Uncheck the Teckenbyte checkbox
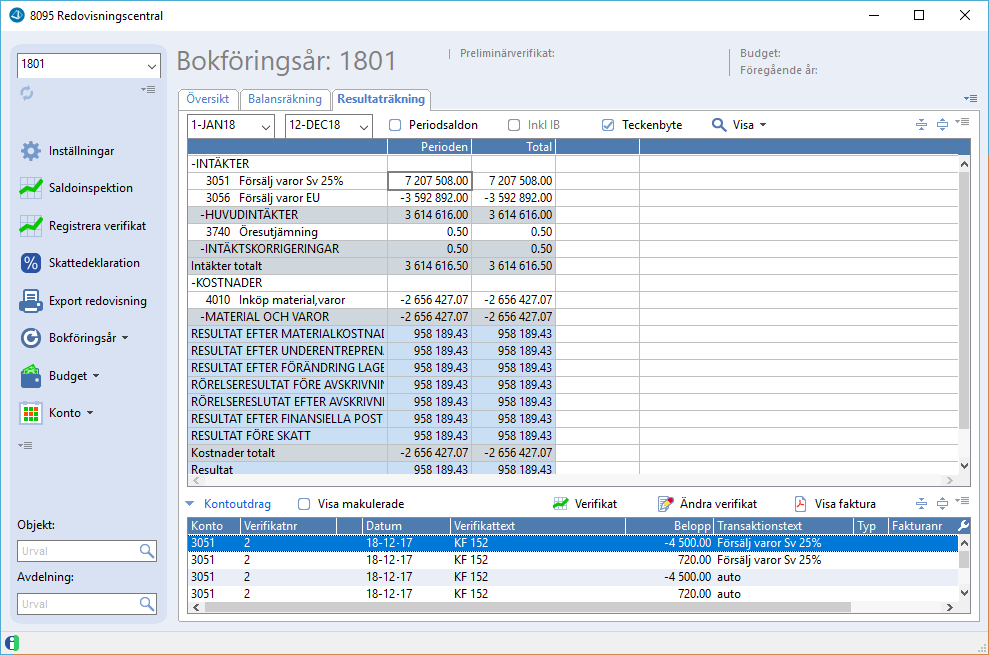This screenshot has height=655, width=989. 608,125
